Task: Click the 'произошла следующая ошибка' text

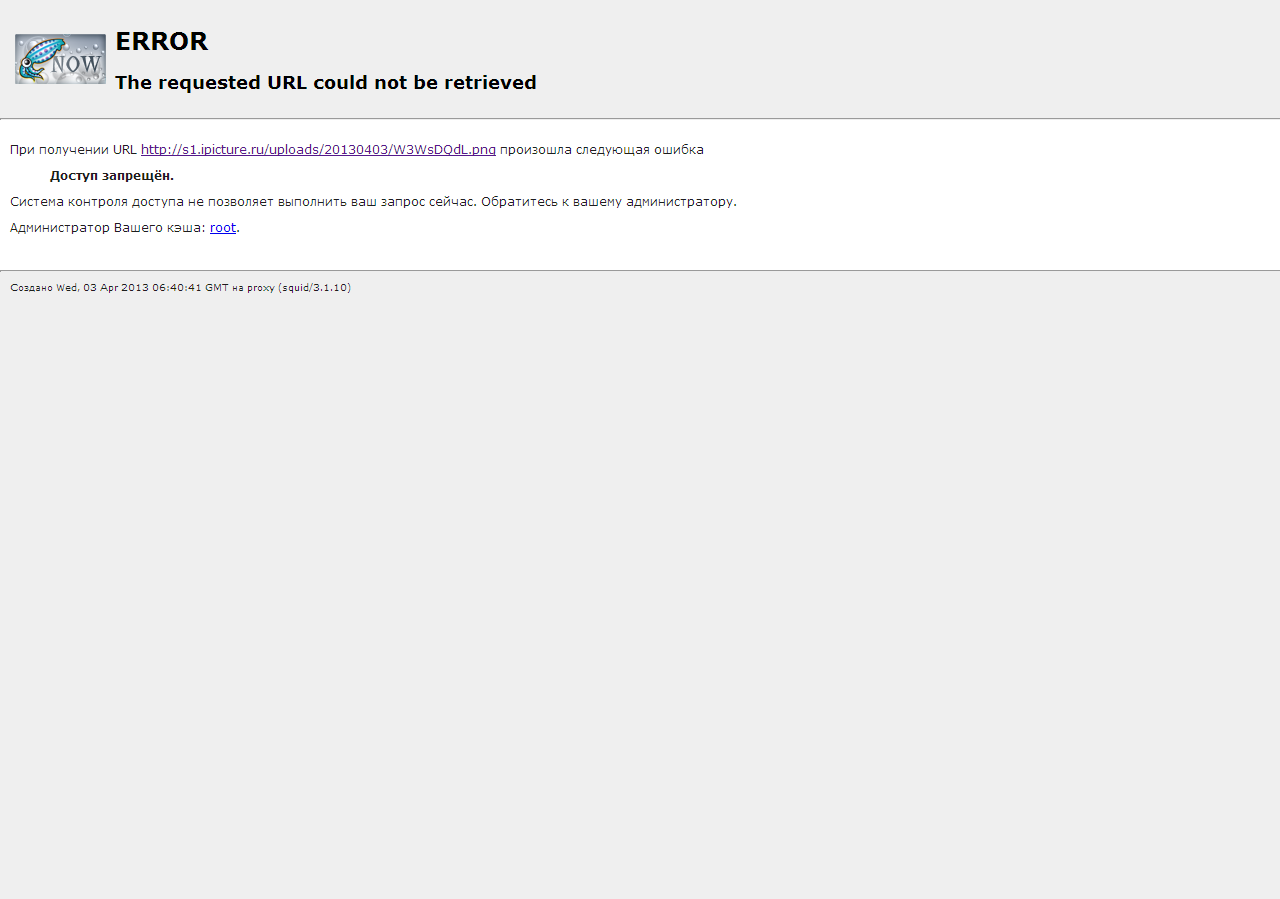Action: pos(602,150)
